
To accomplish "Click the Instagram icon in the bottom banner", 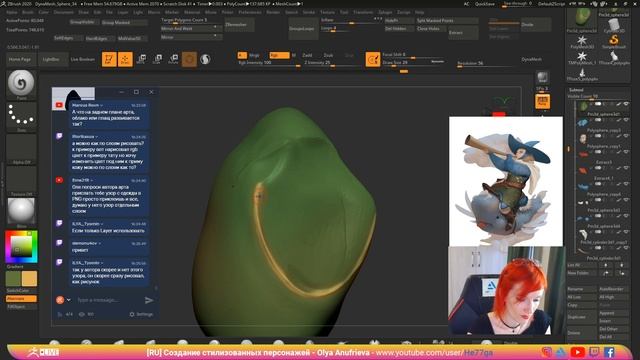I will [547, 352].
